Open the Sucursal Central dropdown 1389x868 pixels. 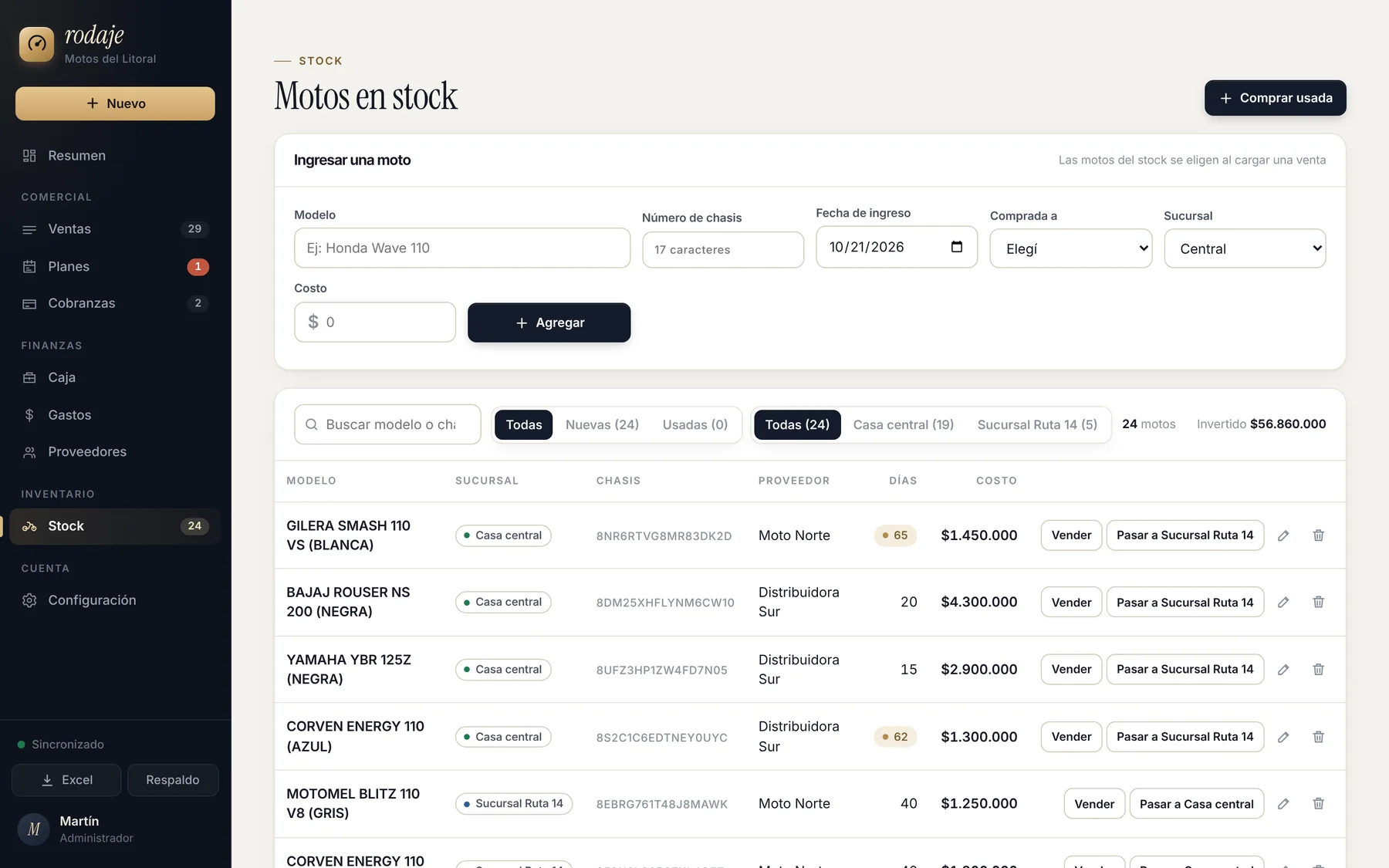pos(1245,248)
